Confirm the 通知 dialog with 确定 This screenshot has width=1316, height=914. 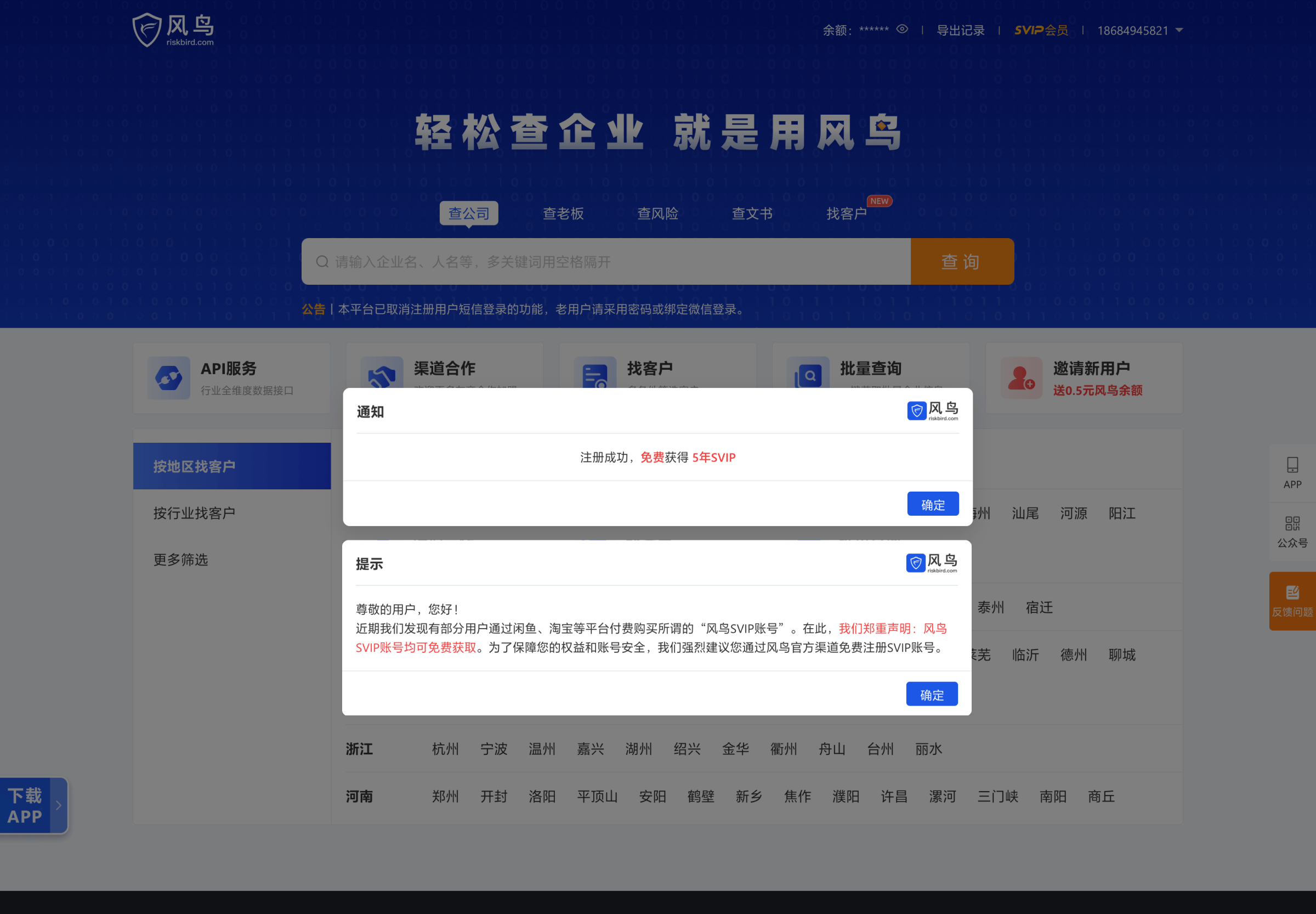(x=933, y=504)
